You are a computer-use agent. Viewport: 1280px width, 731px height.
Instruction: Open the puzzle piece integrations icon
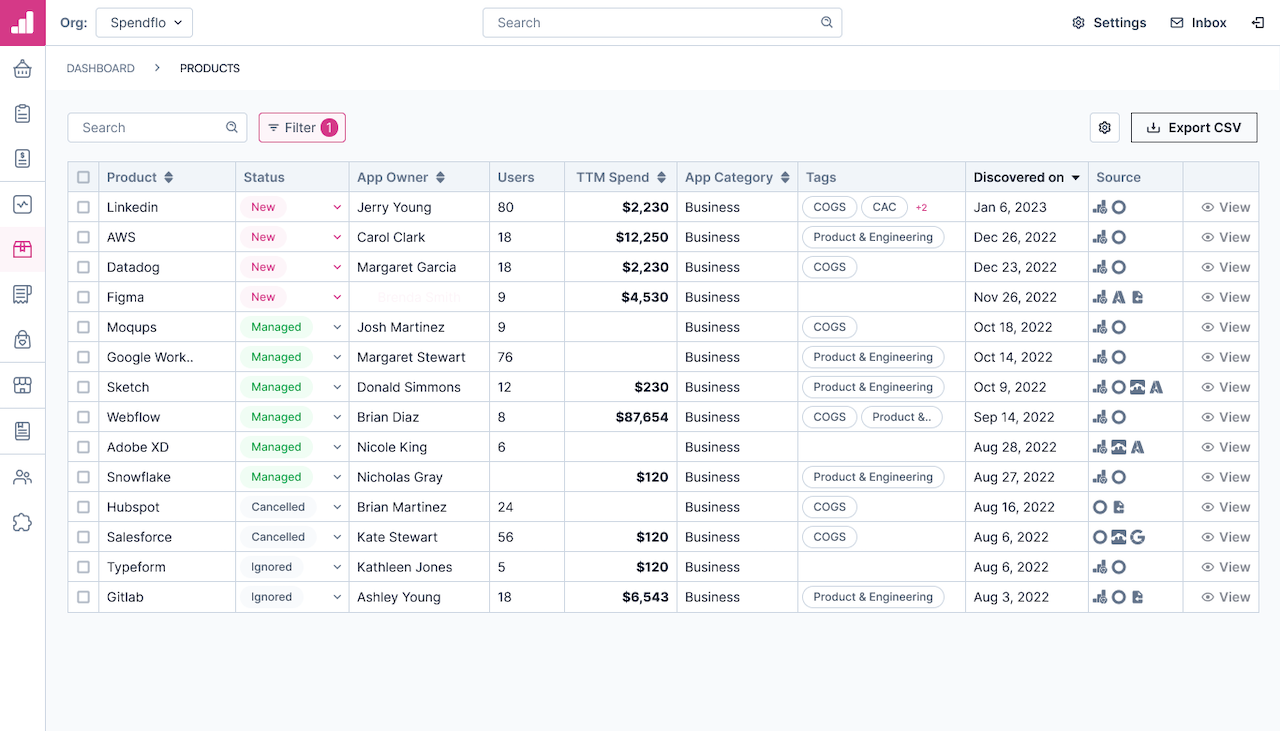pyautogui.click(x=22, y=522)
